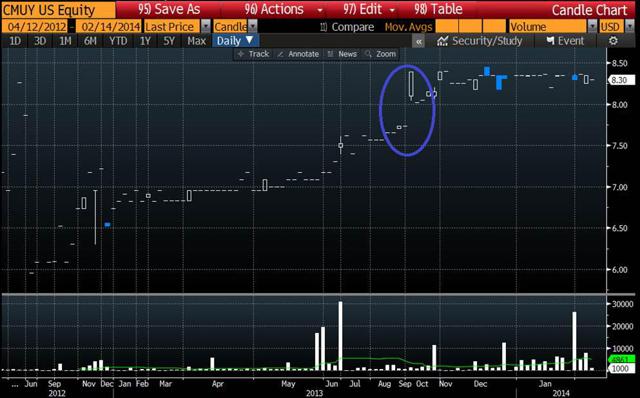This screenshot has height=398, width=640.
Task: Open the Edit menu
Action: pos(369,9)
